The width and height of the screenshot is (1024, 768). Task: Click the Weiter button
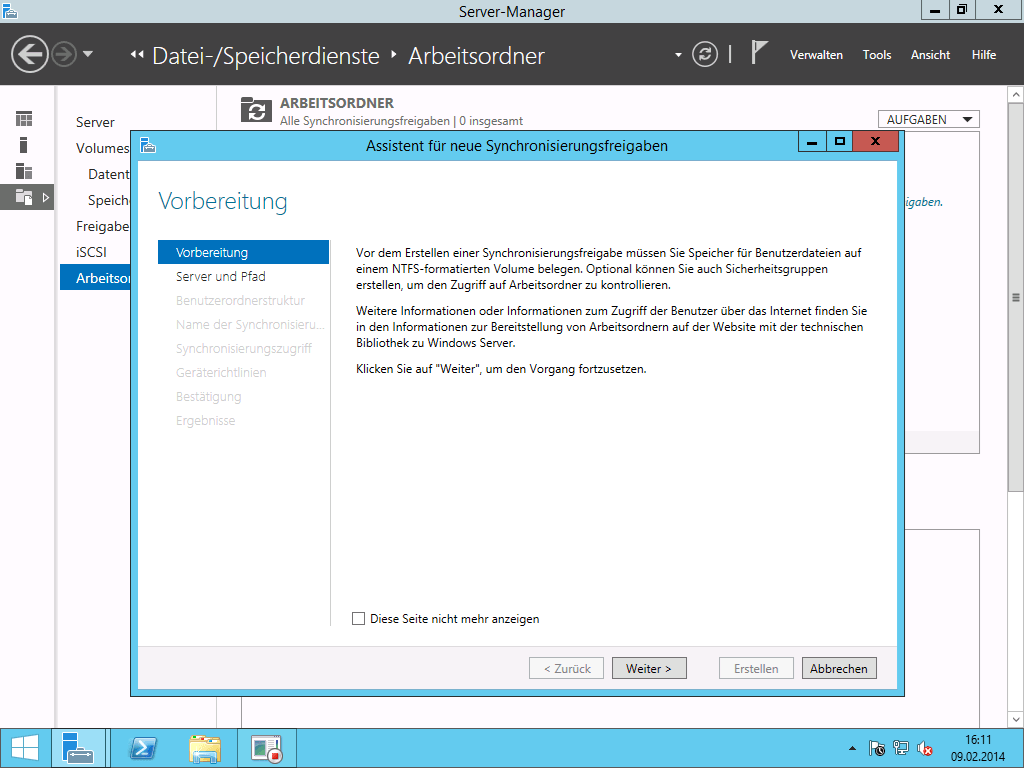pos(649,668)
